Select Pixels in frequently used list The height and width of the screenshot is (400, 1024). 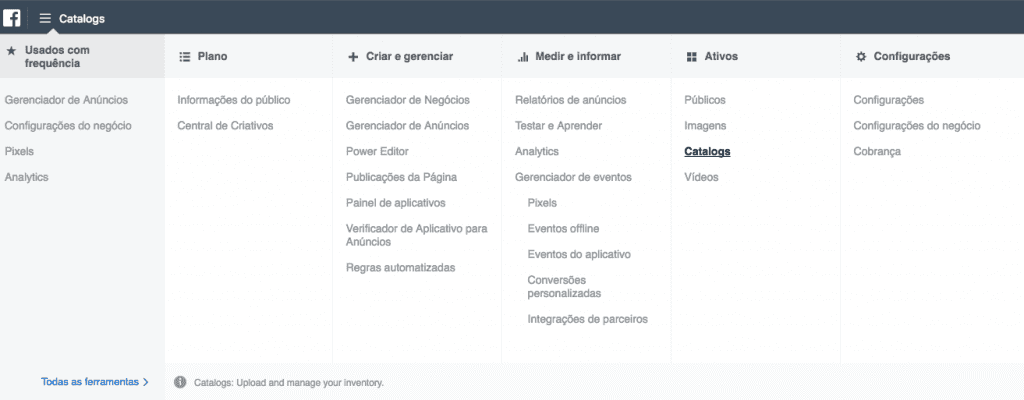click(20, 151)
